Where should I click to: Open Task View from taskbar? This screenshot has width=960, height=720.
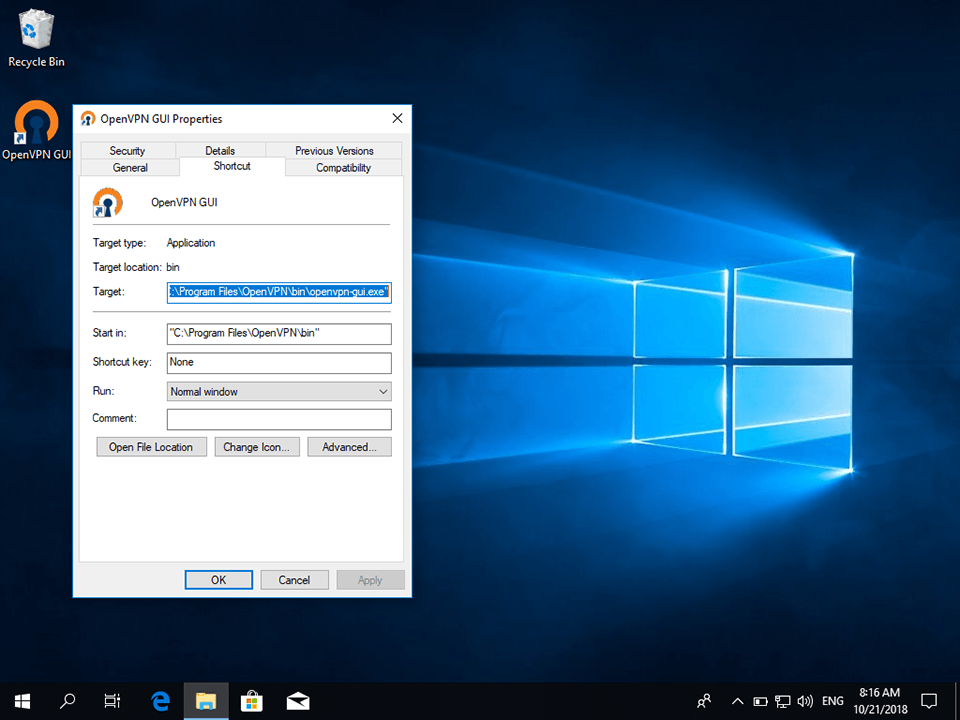112,701
